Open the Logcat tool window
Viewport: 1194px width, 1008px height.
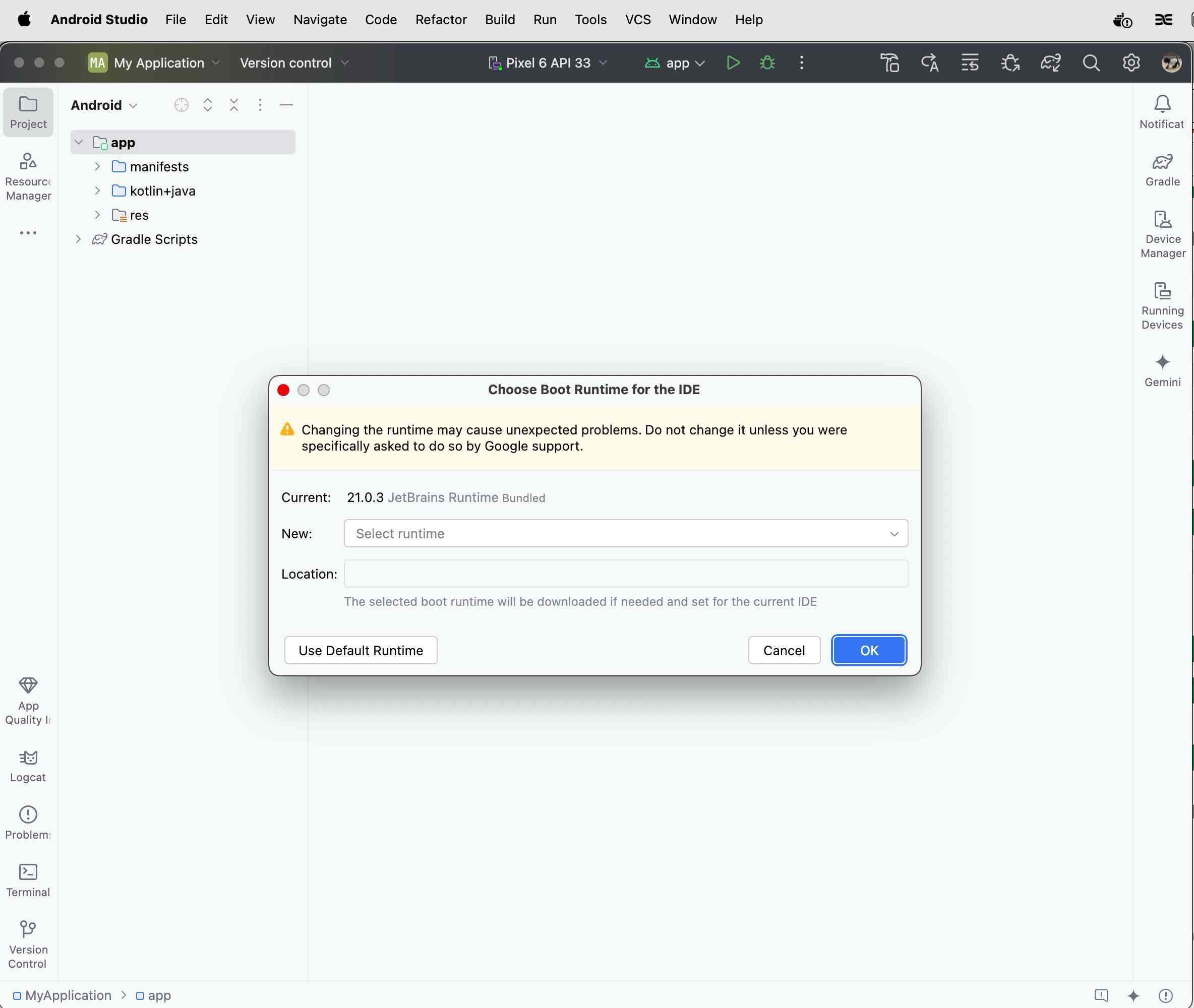28,766
